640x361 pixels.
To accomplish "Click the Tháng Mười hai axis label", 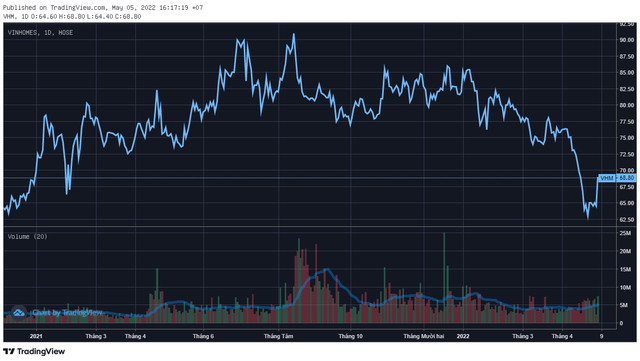I will pos(424,336).
